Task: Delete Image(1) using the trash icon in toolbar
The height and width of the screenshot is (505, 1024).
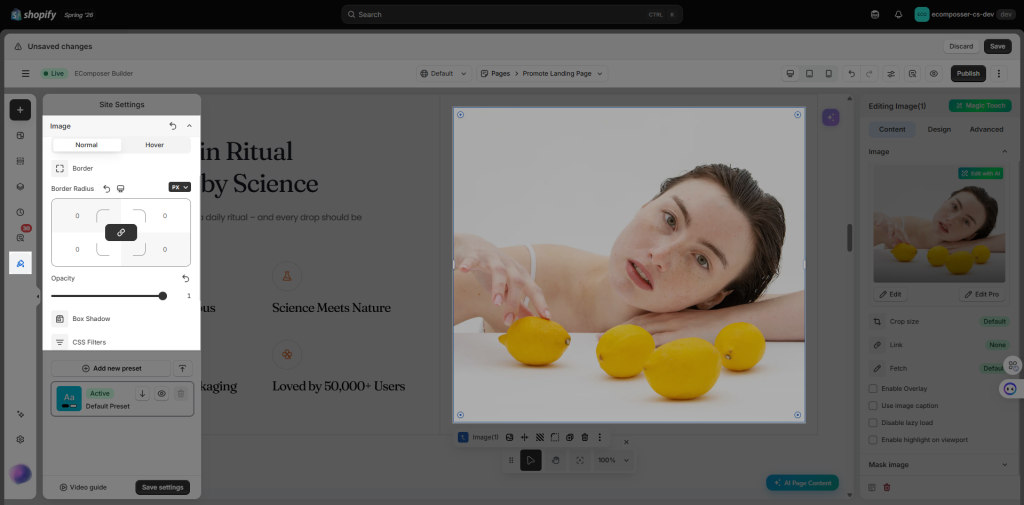Action: pyautogui.click(x=584, y=437)
